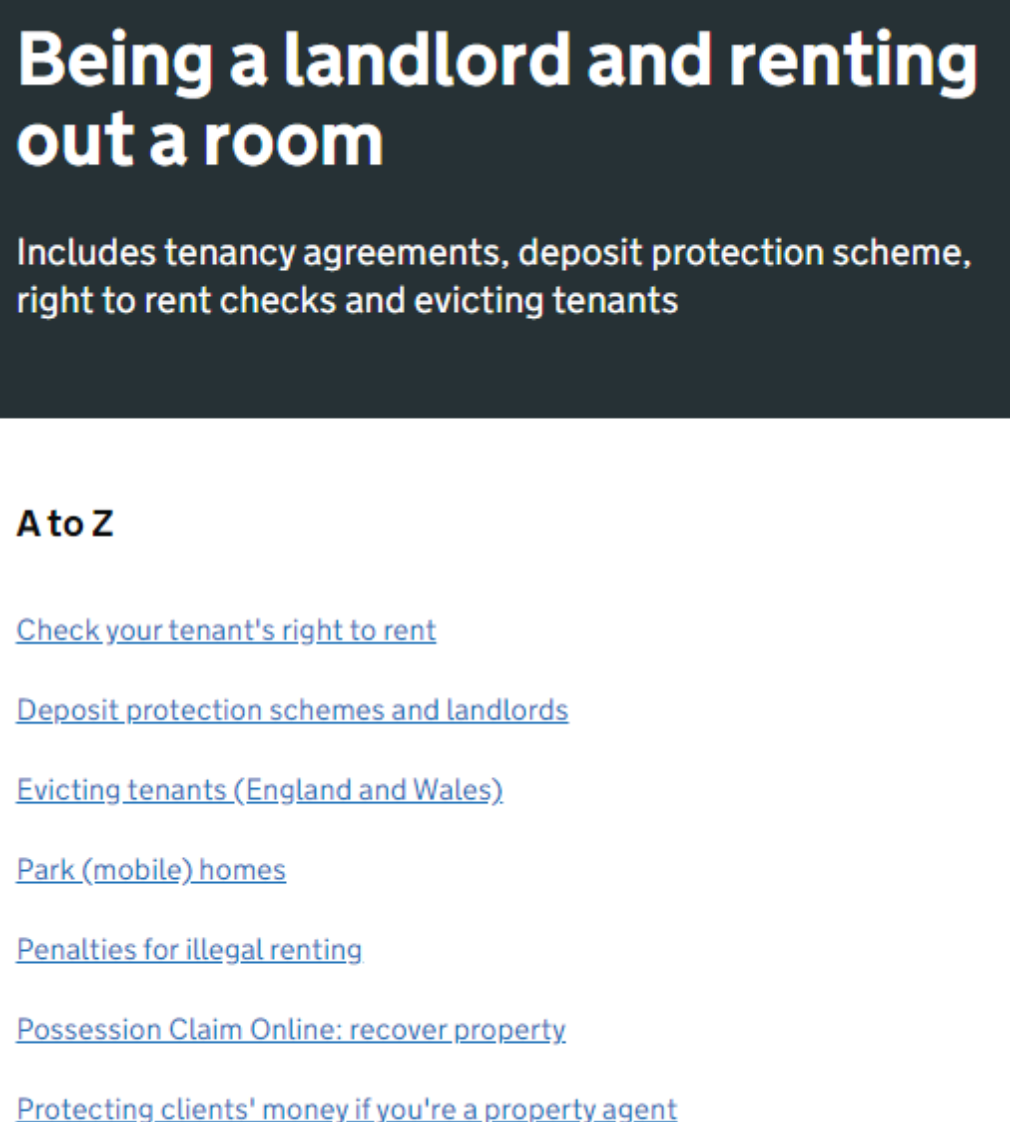
Task: Select Possession Claim Online: recover property
Action: pyautogui.click(x=291, y=1029)
